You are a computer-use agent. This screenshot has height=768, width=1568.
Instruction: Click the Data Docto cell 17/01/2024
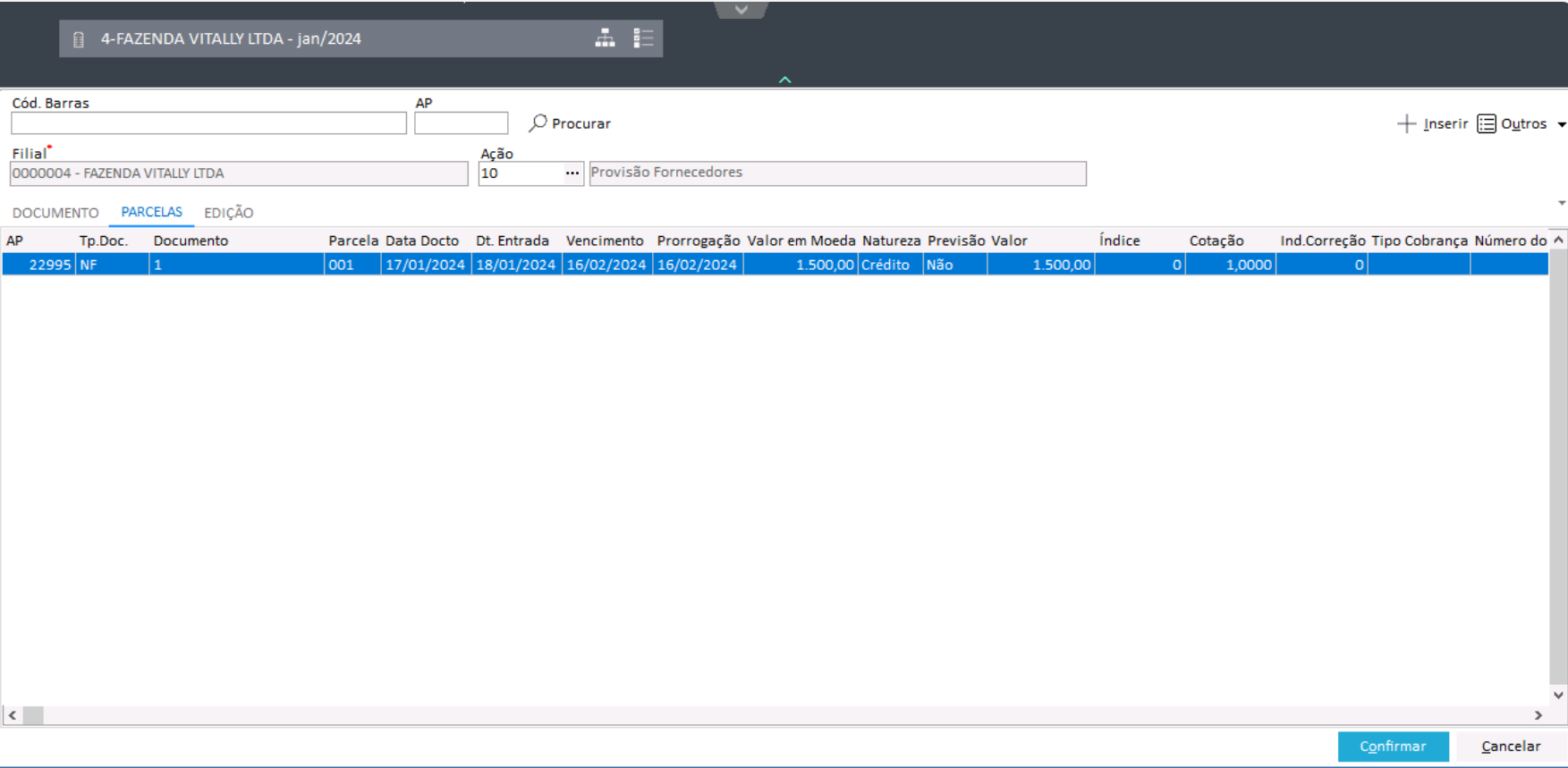click(x=426, y=265)
